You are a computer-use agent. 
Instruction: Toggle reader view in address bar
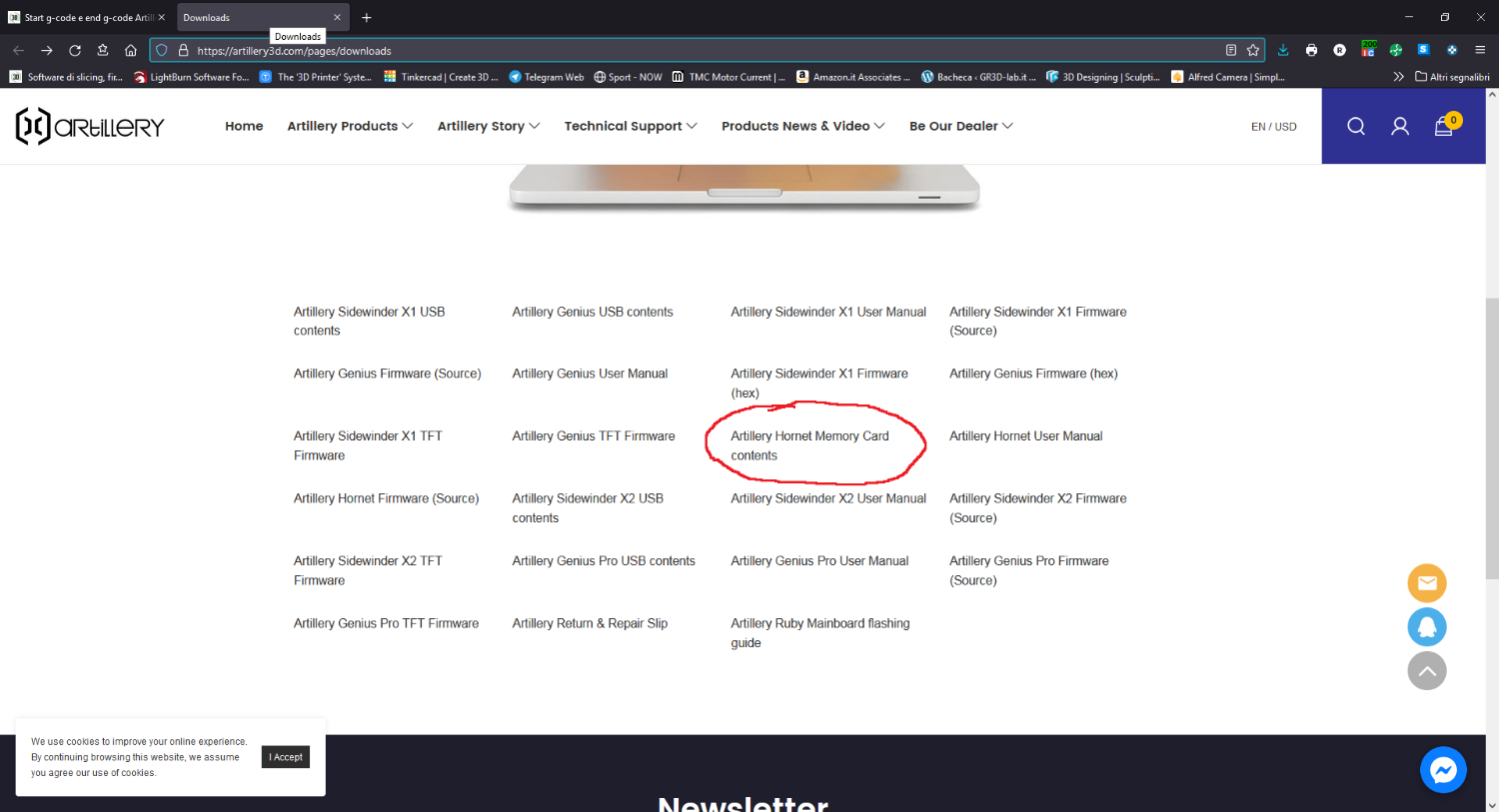tap(1231, 50)
